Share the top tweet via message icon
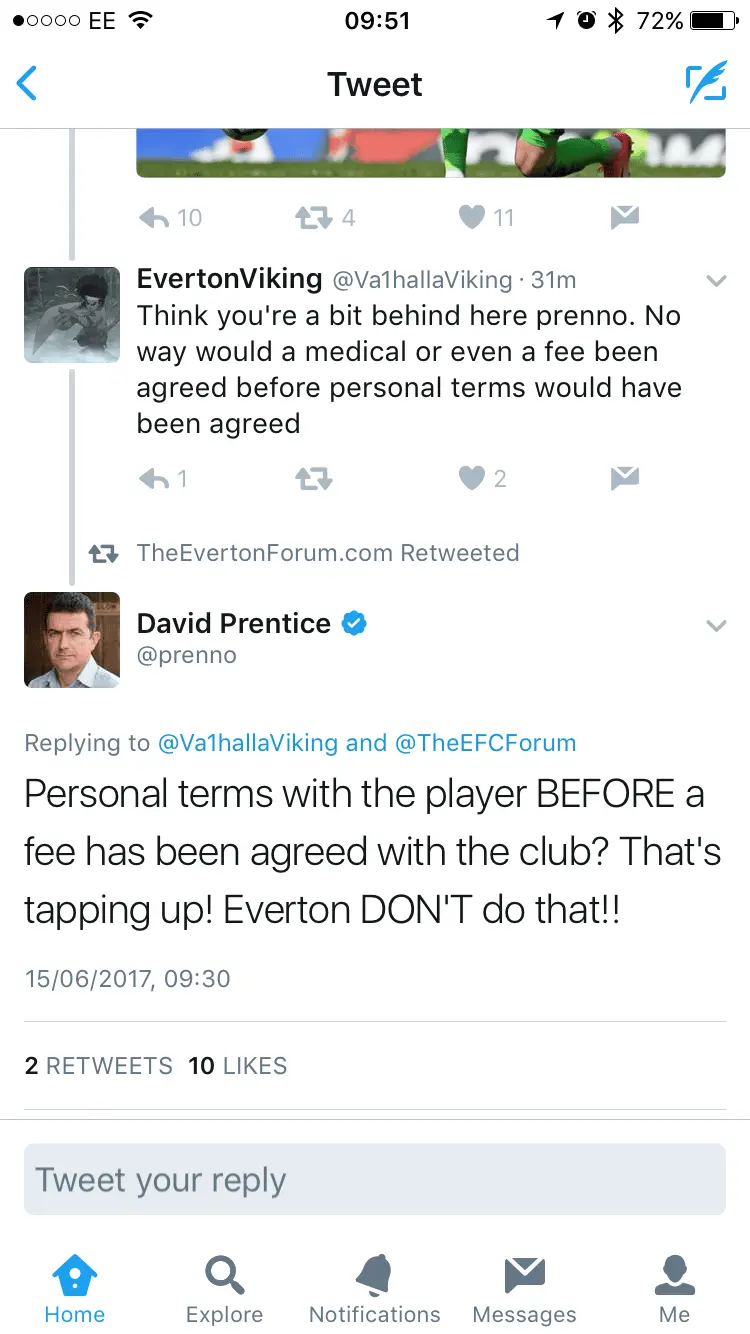This screenshot has height=1334, width=750. [625, 217]
